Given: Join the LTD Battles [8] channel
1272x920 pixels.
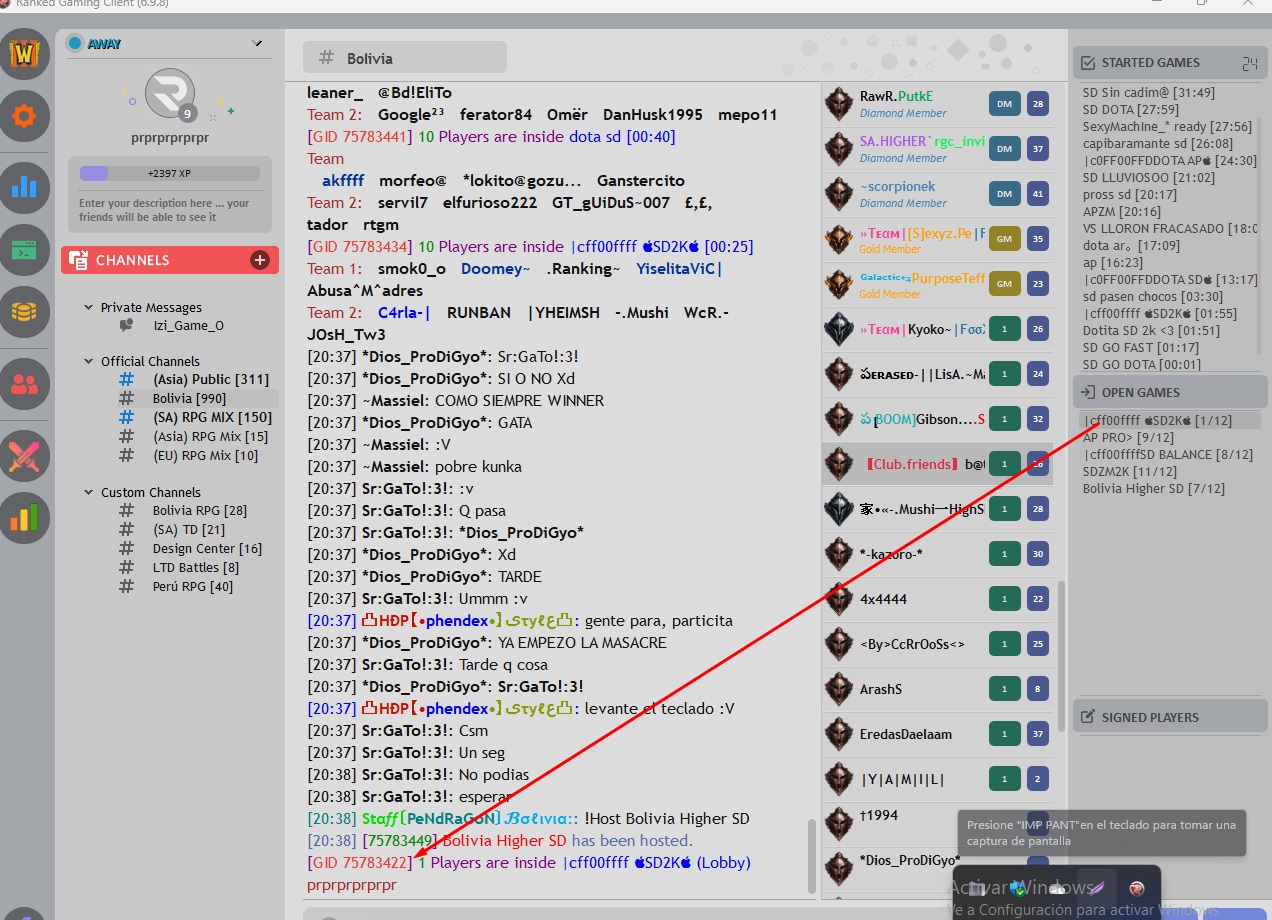Looking at the screenshot, I should [x=196, y=568].
